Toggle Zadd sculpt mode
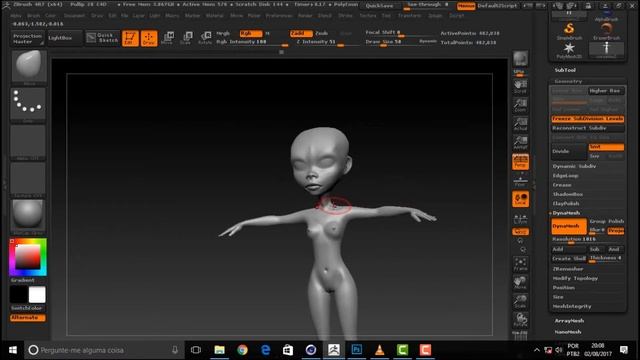This screenshot has width=640, height=360. coord(301,33)
